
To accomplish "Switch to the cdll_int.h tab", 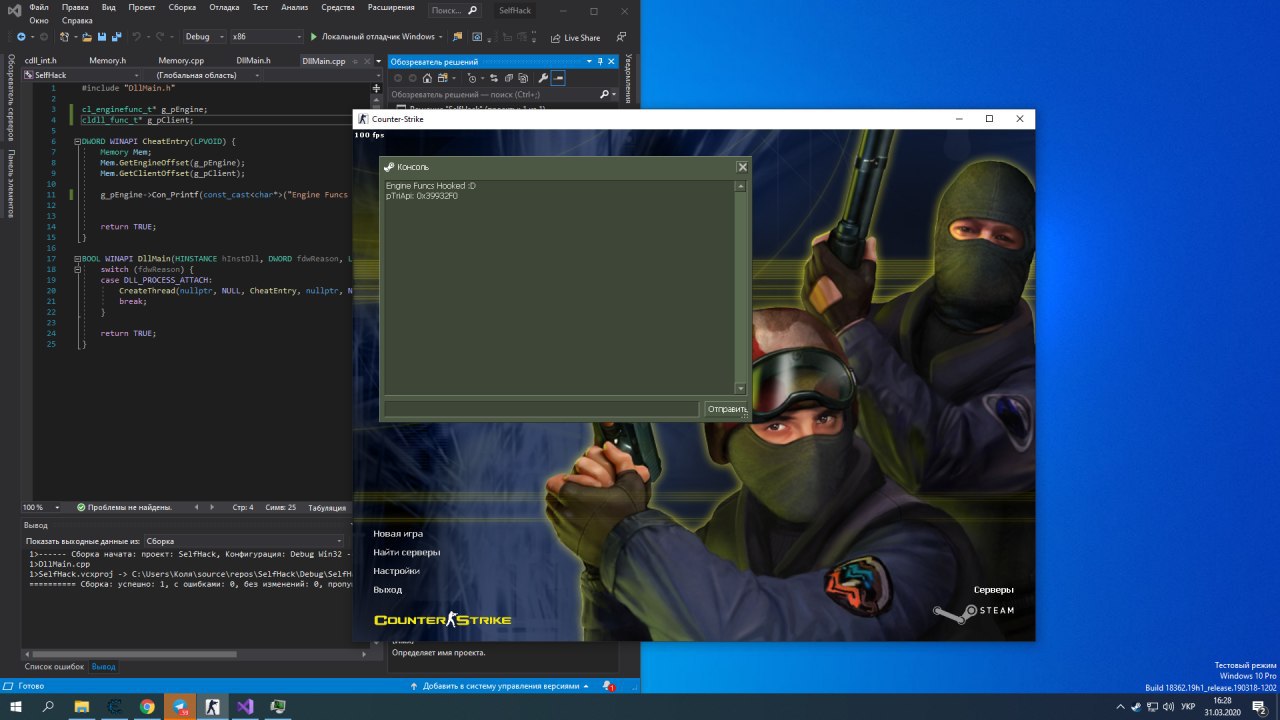I will (x=41, y=61).
